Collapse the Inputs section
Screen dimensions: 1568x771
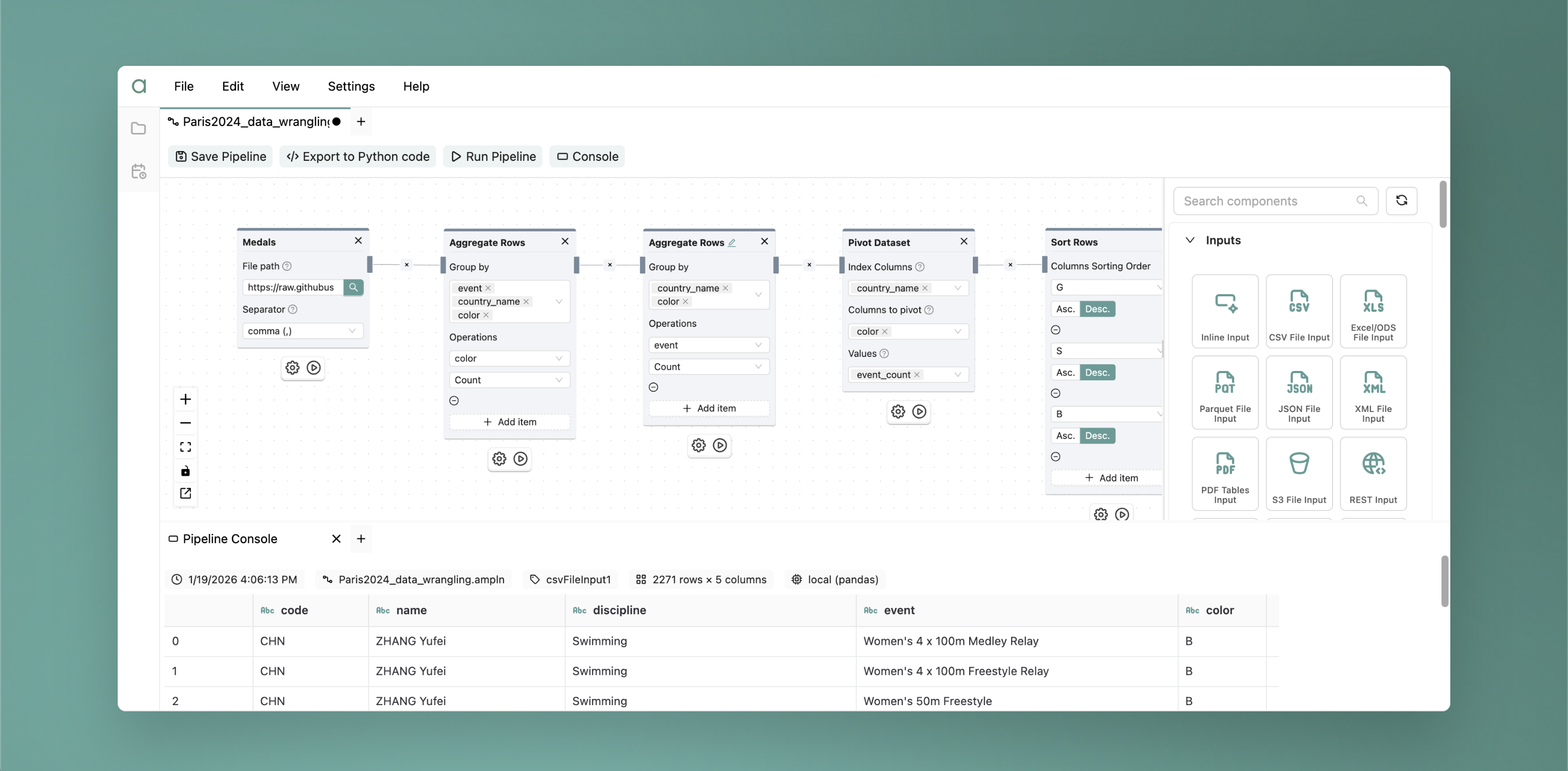pos(1189,240)
